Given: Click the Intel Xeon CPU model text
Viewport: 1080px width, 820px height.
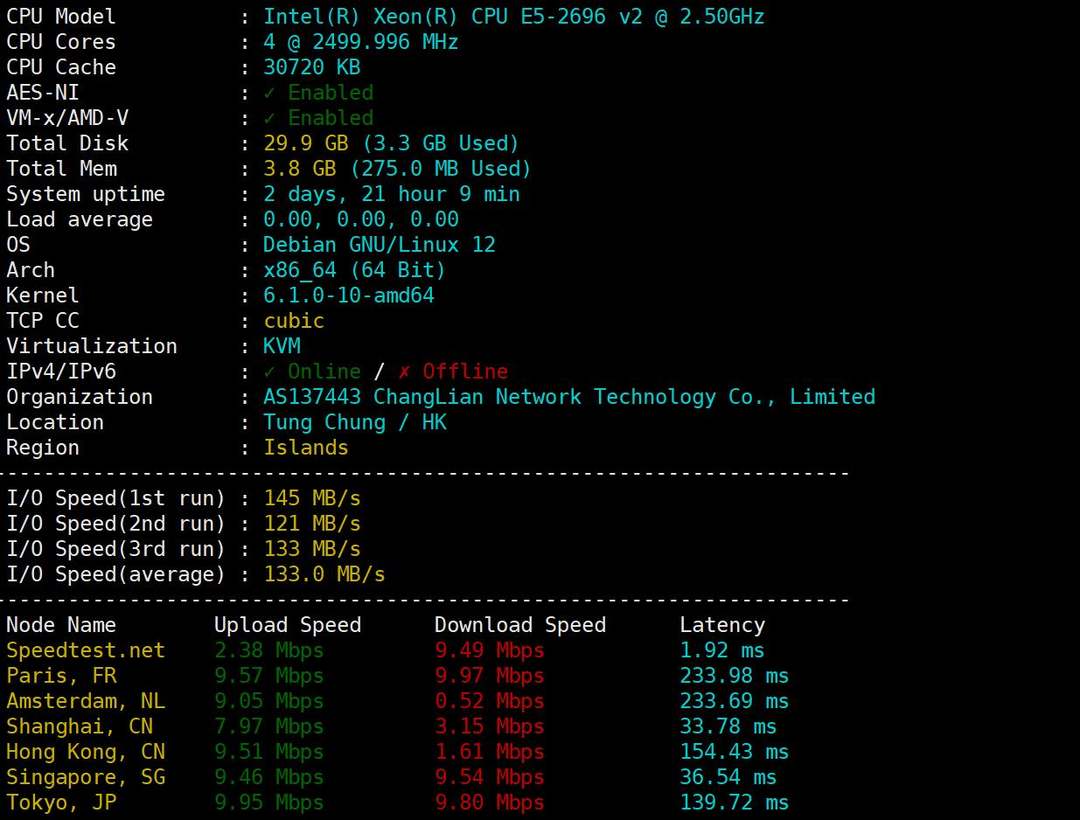Looking at the screenshot, I should [x=514, y=17].
